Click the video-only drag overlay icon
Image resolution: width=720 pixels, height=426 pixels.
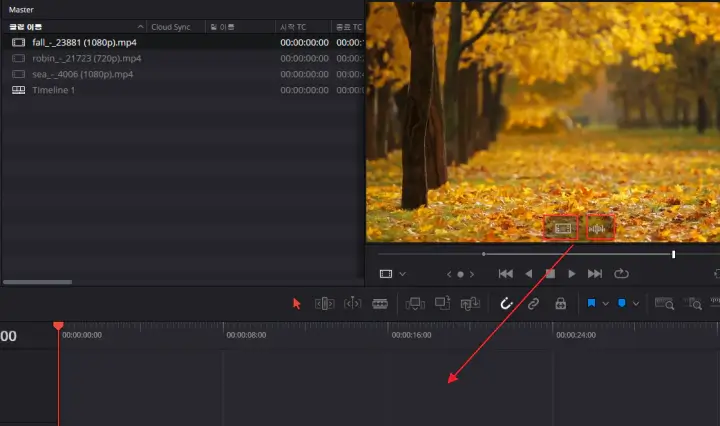pyautogui.click(x=561, y=228)
